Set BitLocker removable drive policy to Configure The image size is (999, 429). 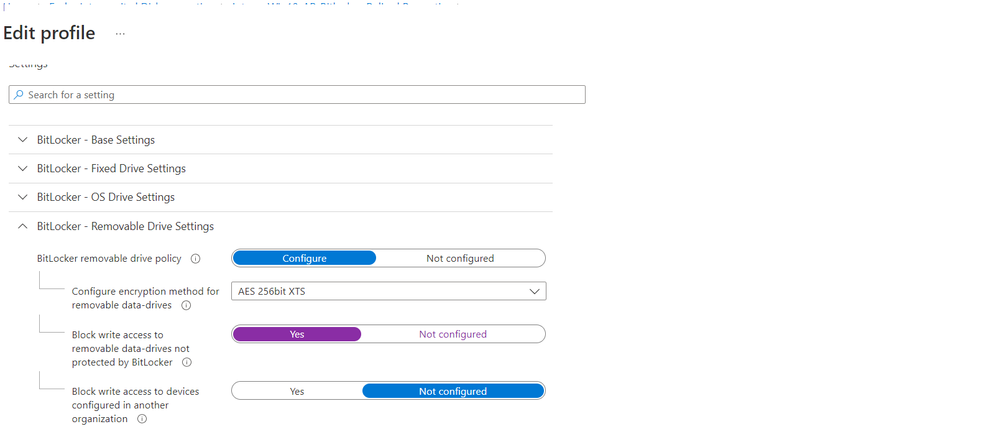305,258
